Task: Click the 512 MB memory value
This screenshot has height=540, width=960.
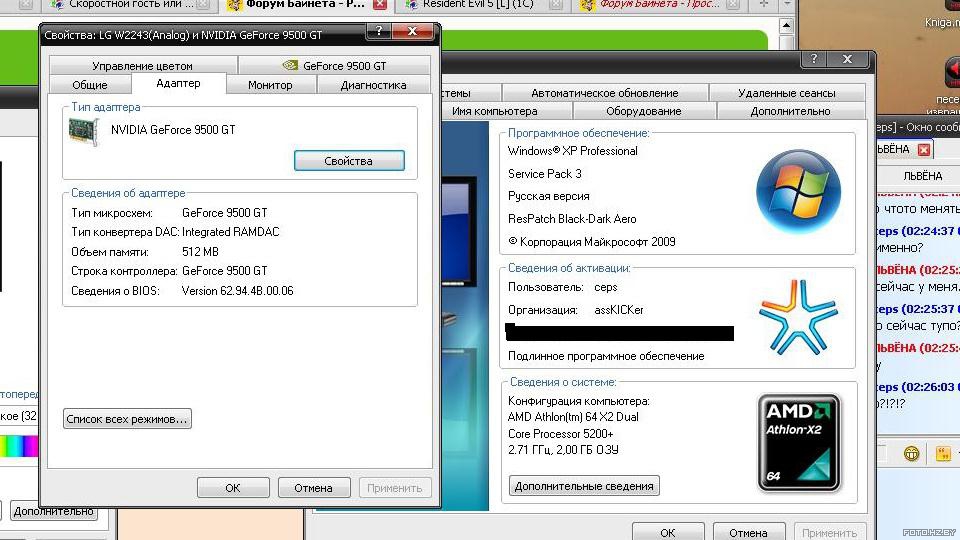Action: click(x=200, y=252)
